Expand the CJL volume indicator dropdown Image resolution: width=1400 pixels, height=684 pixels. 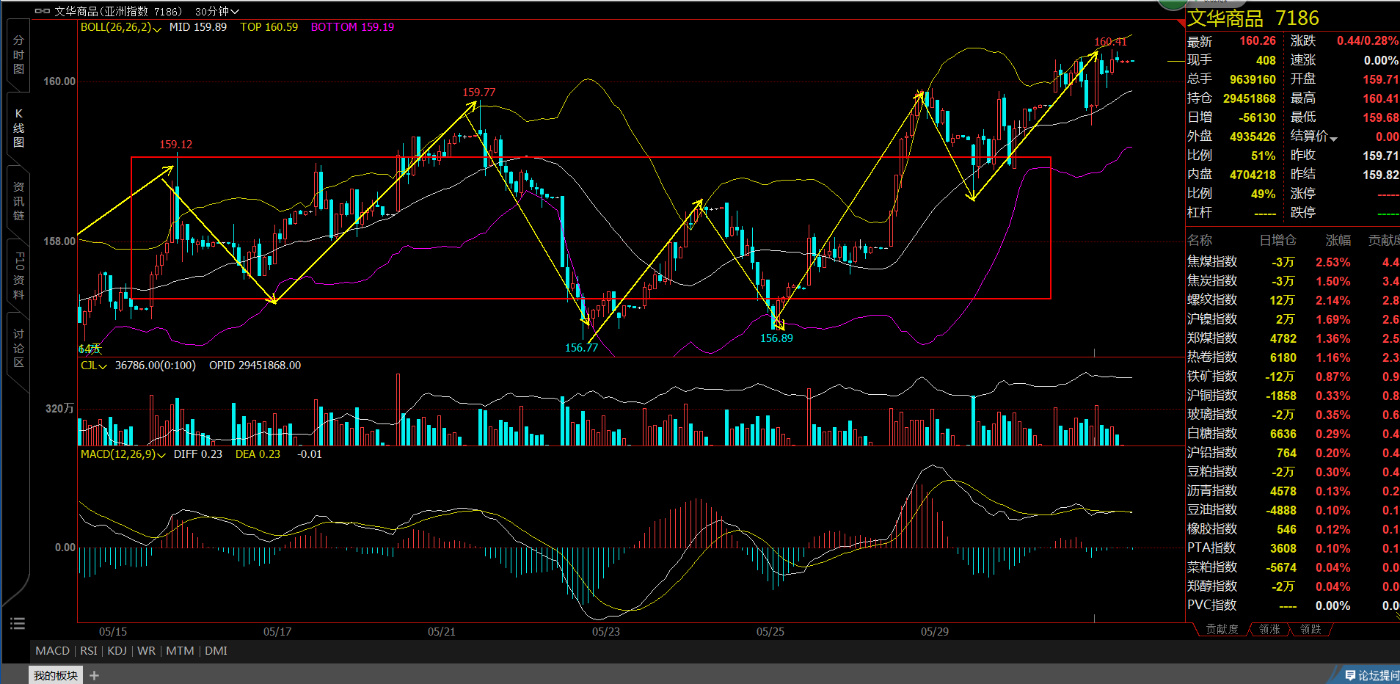pos(105,366)
